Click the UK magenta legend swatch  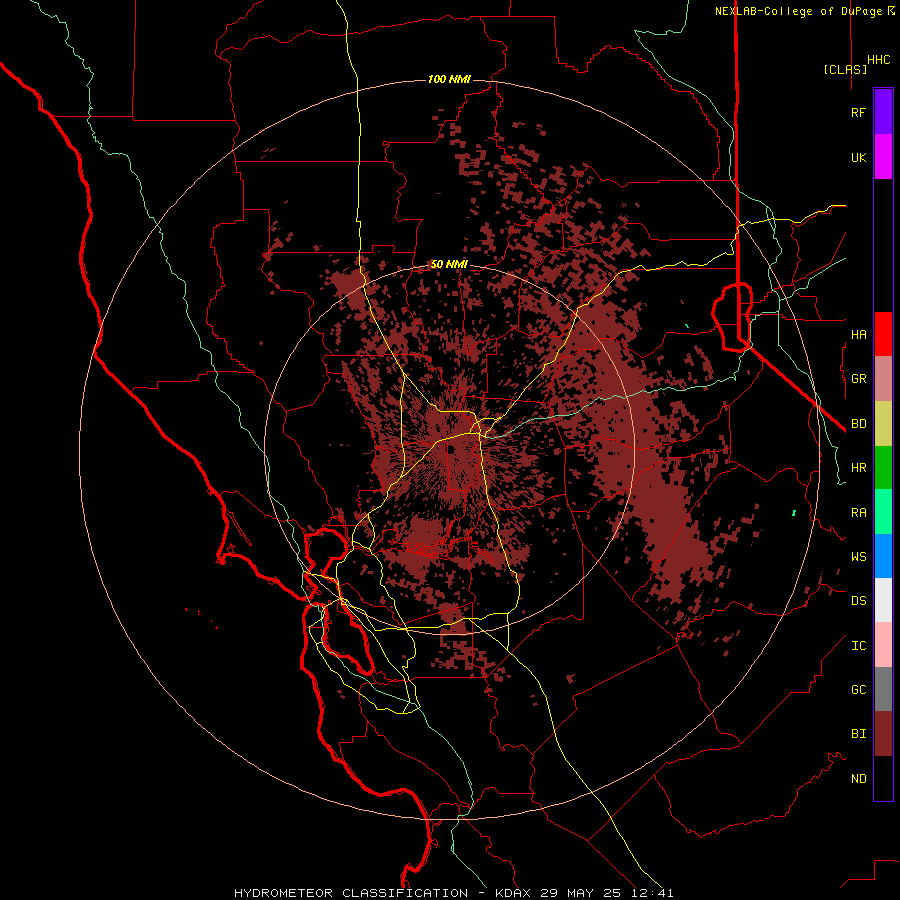point(883,157)
